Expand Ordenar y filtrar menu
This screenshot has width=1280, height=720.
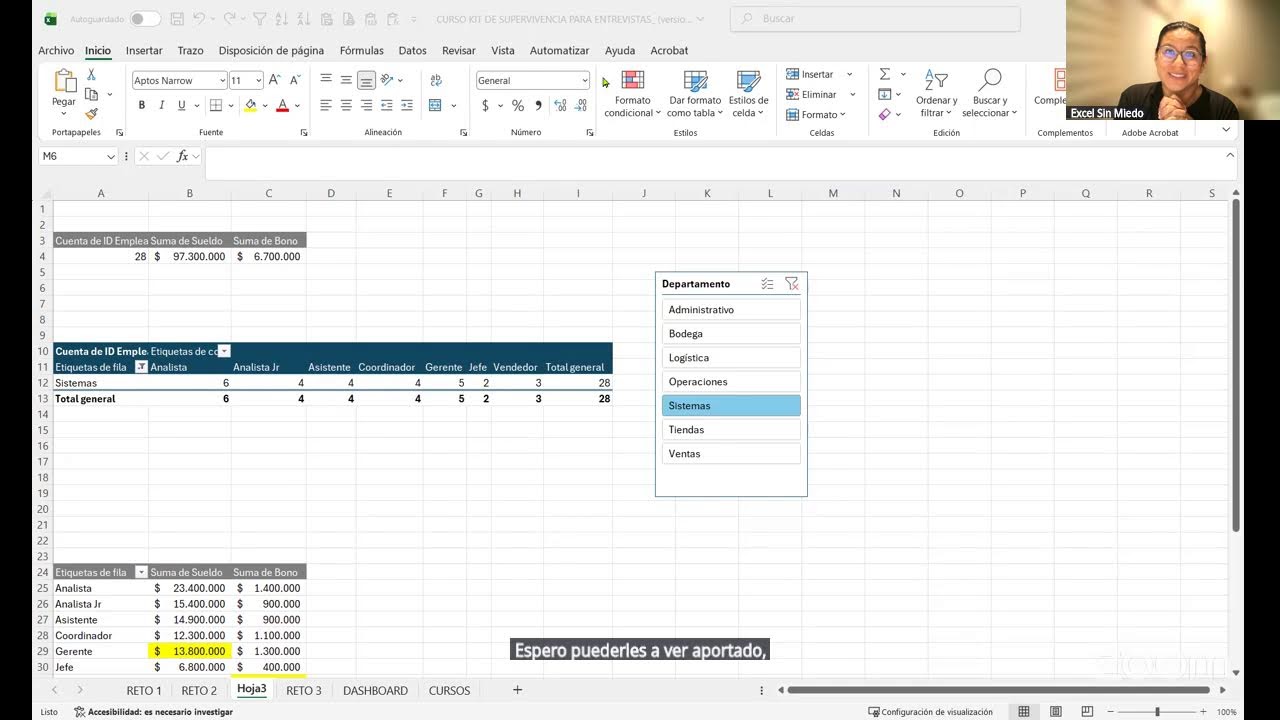936,93
